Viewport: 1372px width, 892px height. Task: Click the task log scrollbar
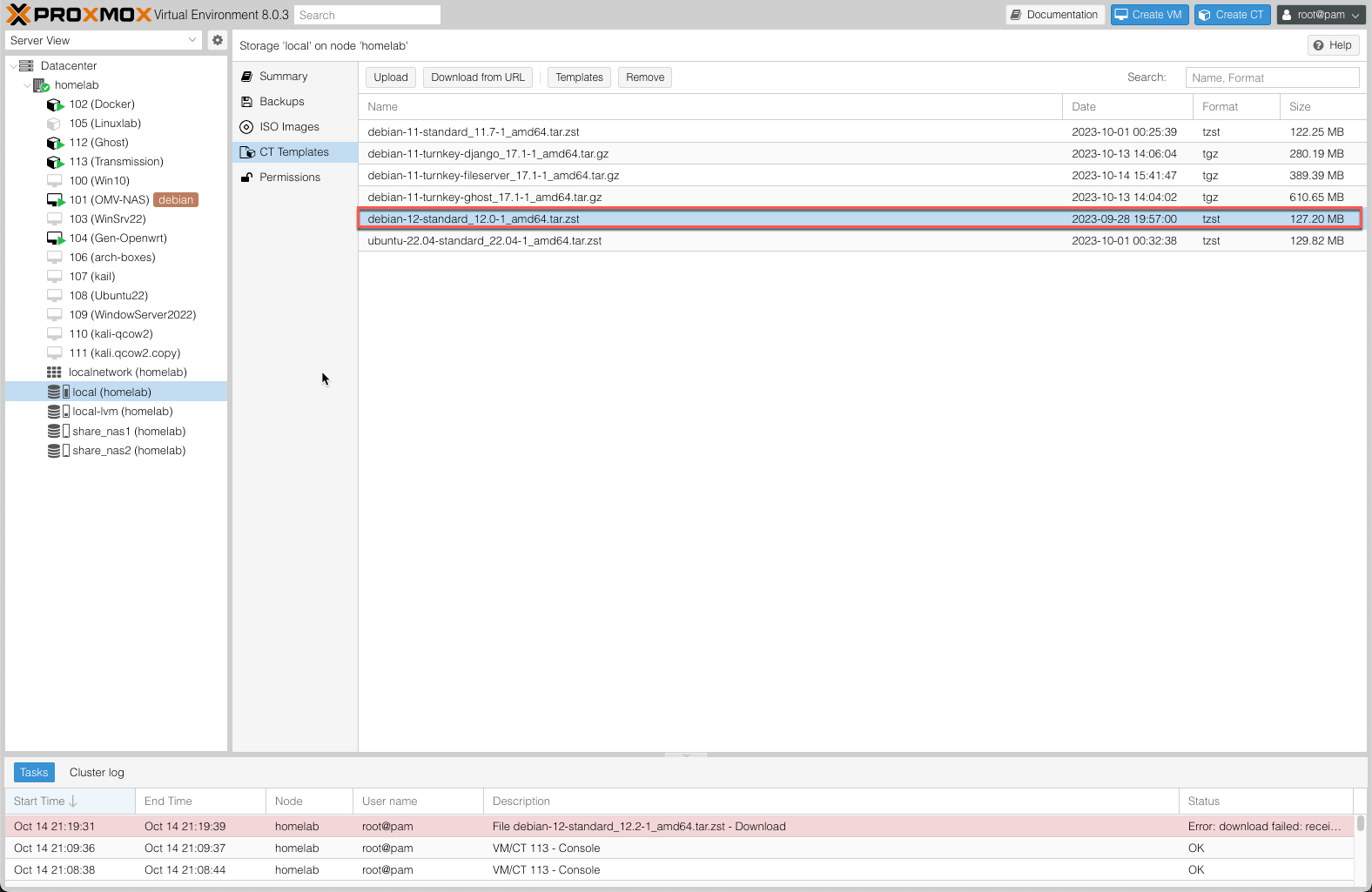pos(1361,823)
